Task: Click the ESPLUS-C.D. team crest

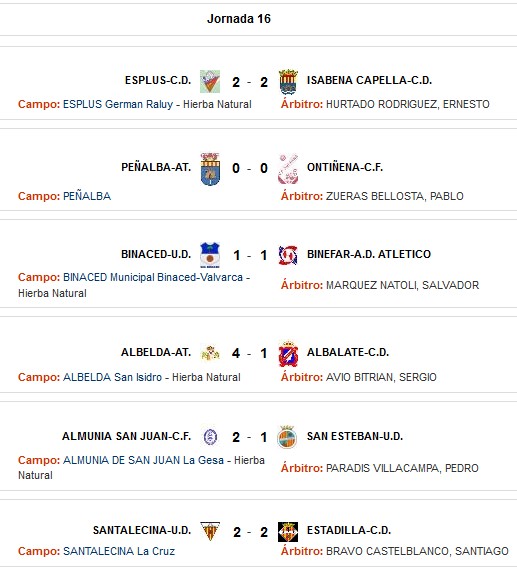Action: click(x=210, y=81)
